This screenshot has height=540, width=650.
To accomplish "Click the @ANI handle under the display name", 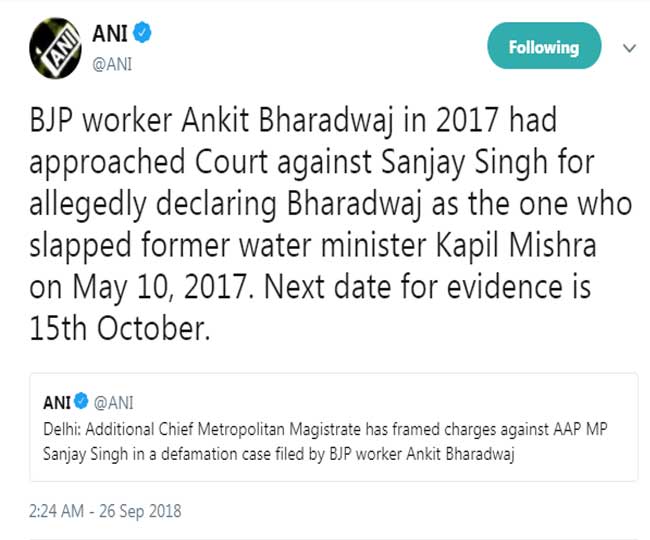I will coord(111,64).
